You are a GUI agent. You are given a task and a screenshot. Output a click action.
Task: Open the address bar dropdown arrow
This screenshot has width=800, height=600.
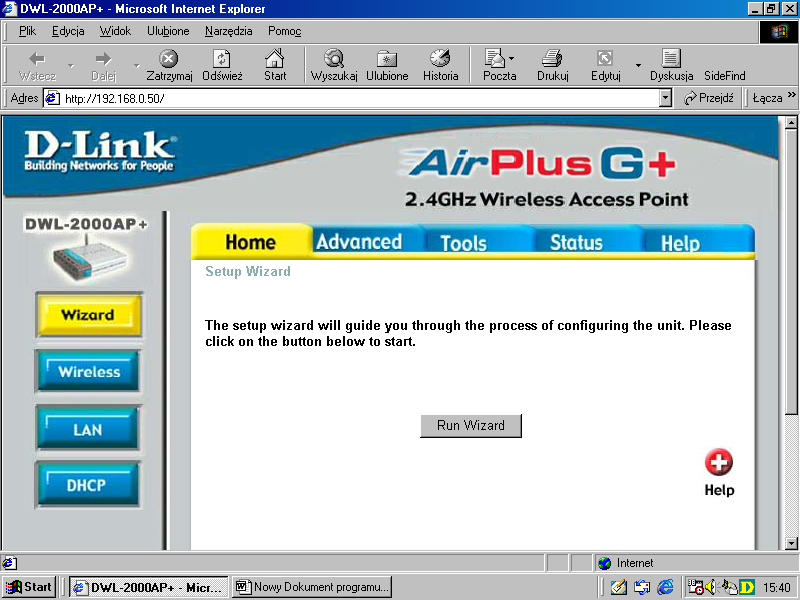[665, 98]
